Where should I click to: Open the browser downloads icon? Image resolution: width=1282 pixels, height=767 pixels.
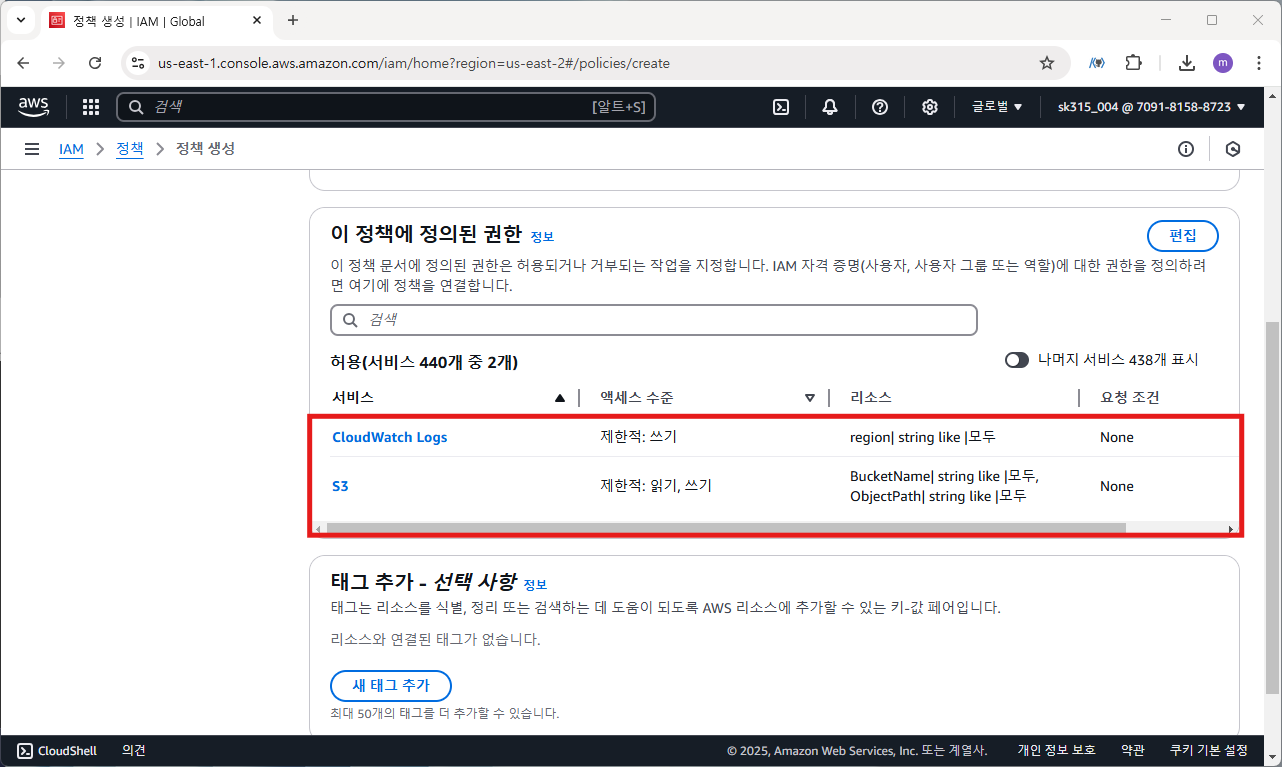1187,63
